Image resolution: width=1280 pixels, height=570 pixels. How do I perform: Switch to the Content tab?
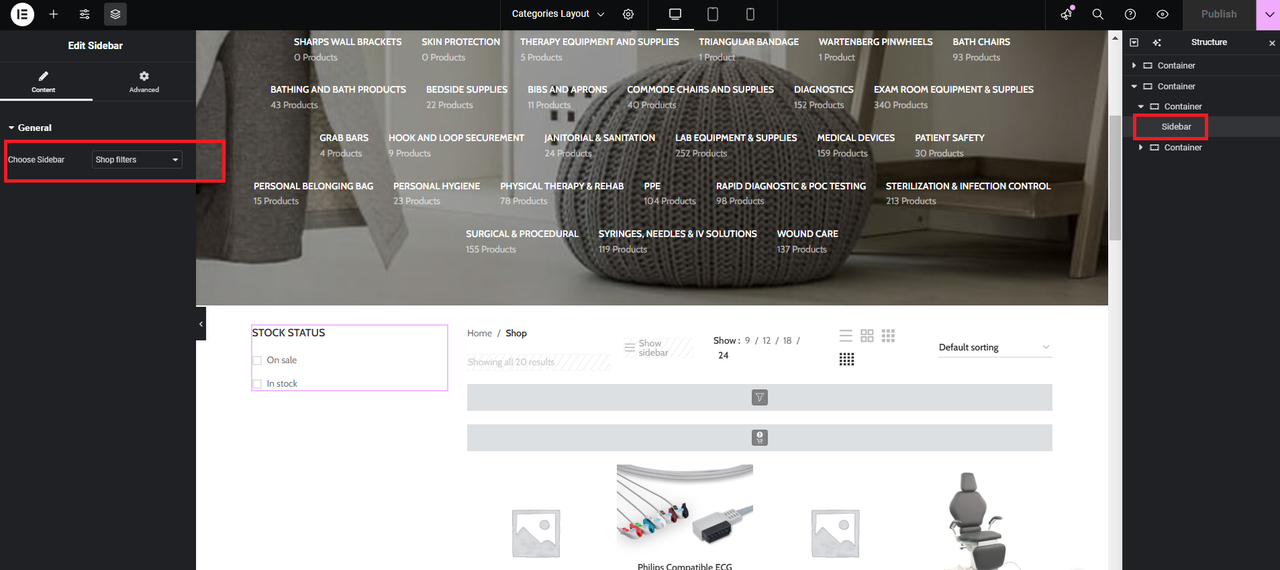(x=43, y=82)
